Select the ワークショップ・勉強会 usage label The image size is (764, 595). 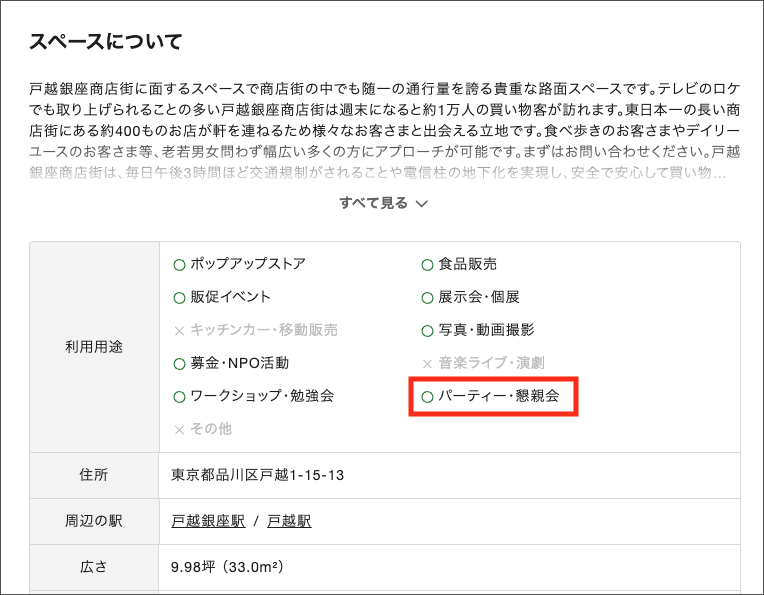click(262, 396)
